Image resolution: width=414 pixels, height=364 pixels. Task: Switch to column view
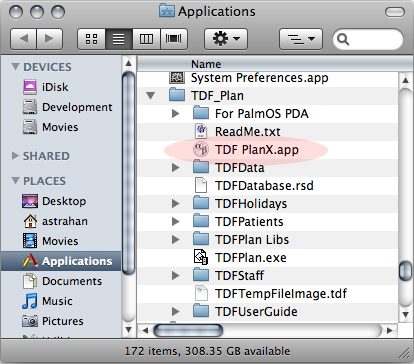coord(146,39)
